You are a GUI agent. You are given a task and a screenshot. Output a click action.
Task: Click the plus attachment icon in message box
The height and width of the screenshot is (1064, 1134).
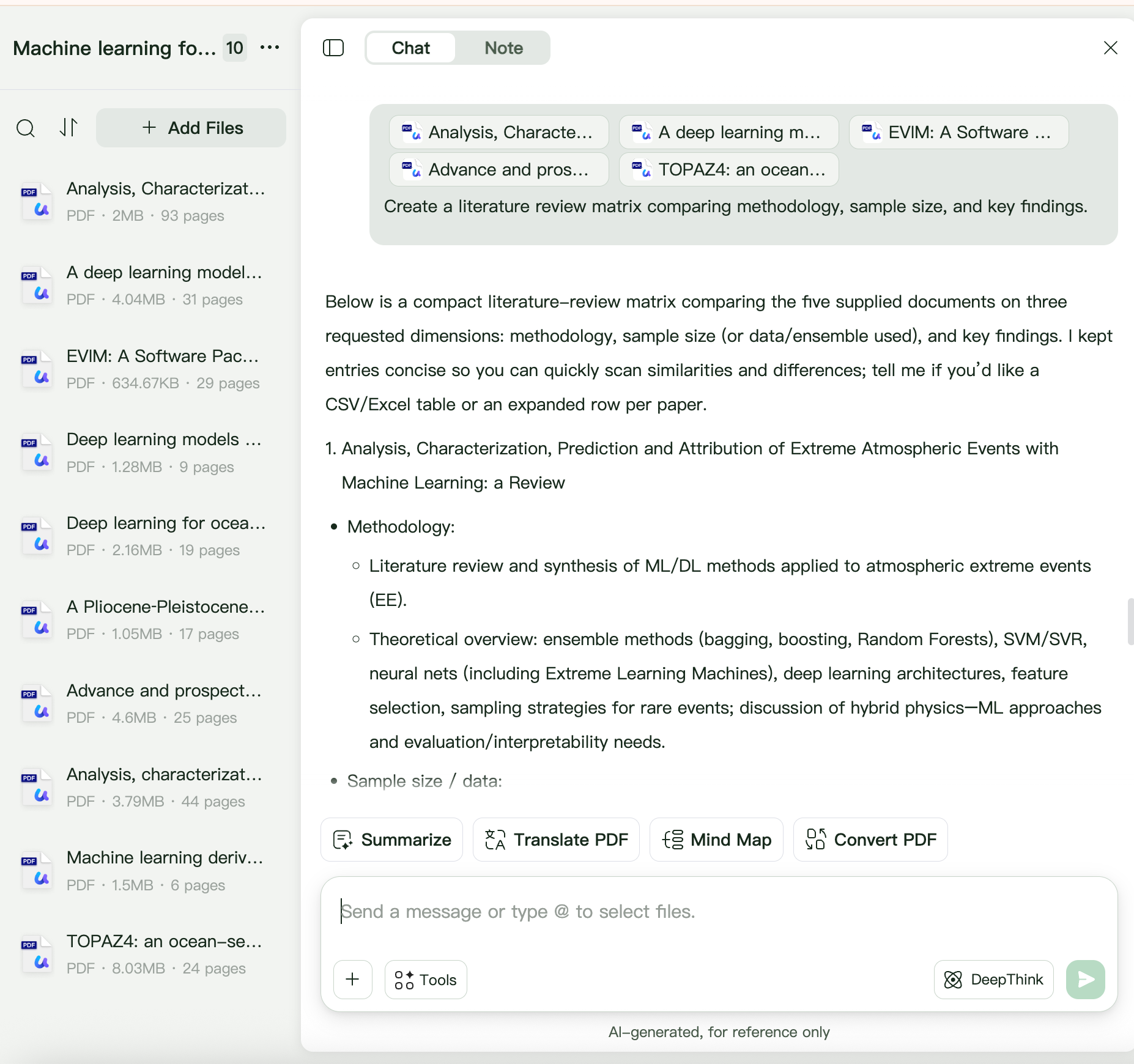[x=353, y=980]
